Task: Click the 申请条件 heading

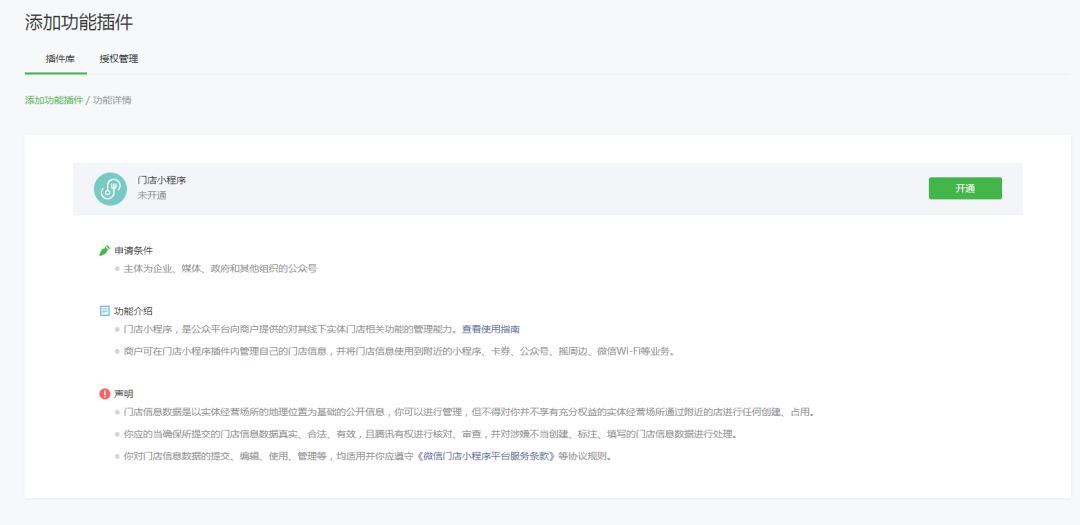Action: pyautogui.click(x=134, y=250)
